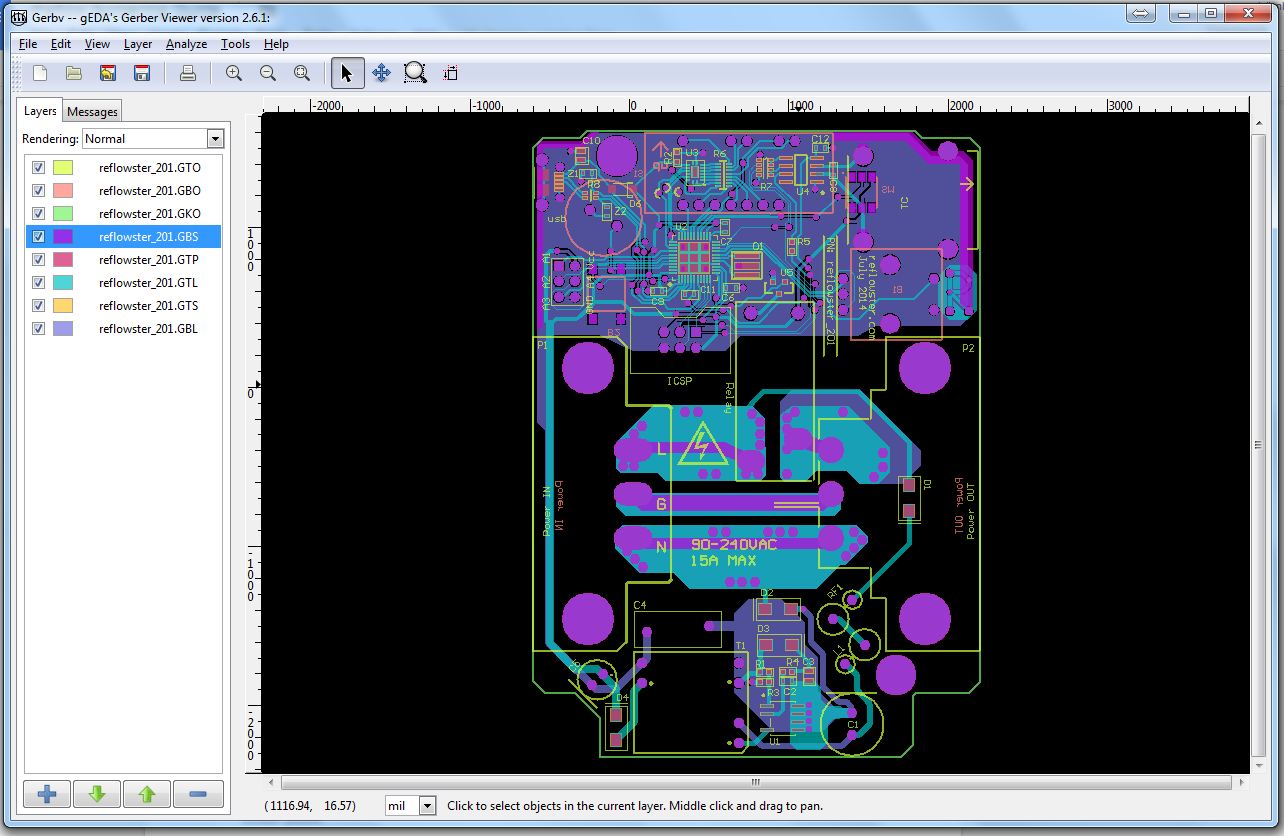
Task: Toggle visibility of reflowster_201.GTS layer
Action: [39, 306]
